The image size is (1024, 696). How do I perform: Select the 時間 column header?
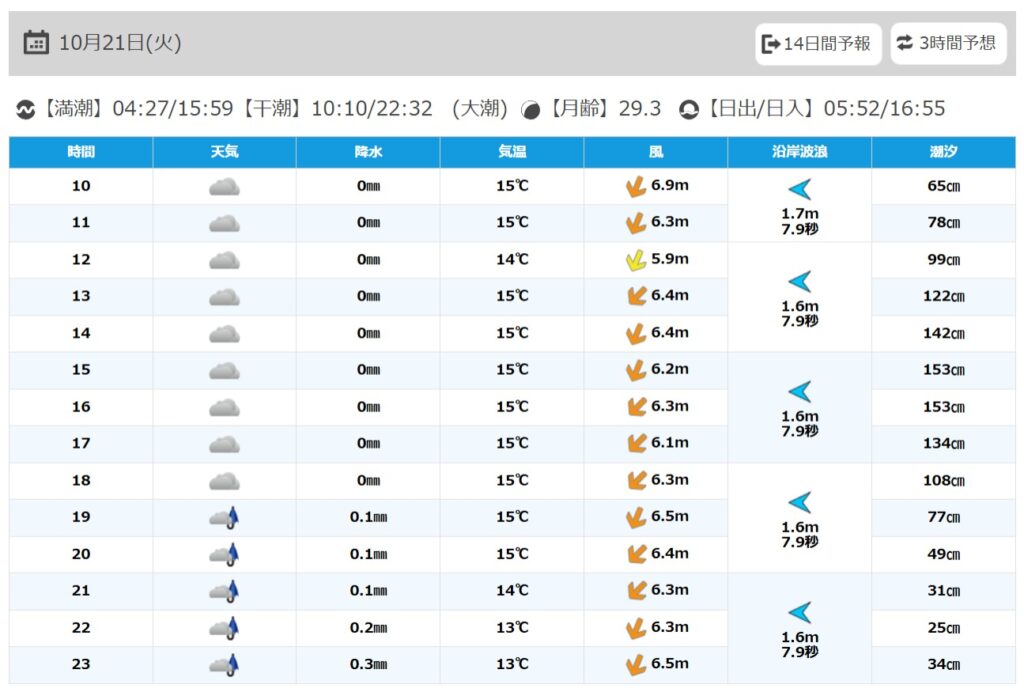[81, 152]
